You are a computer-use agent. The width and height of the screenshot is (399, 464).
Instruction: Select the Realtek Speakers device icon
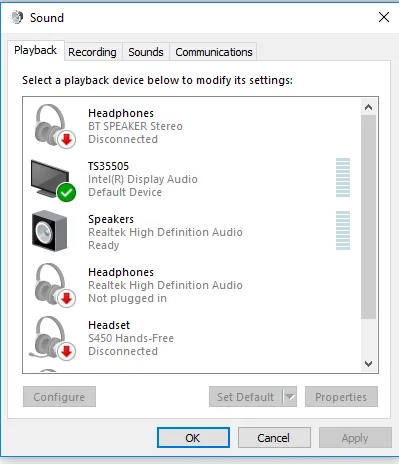tap(49, 231)
